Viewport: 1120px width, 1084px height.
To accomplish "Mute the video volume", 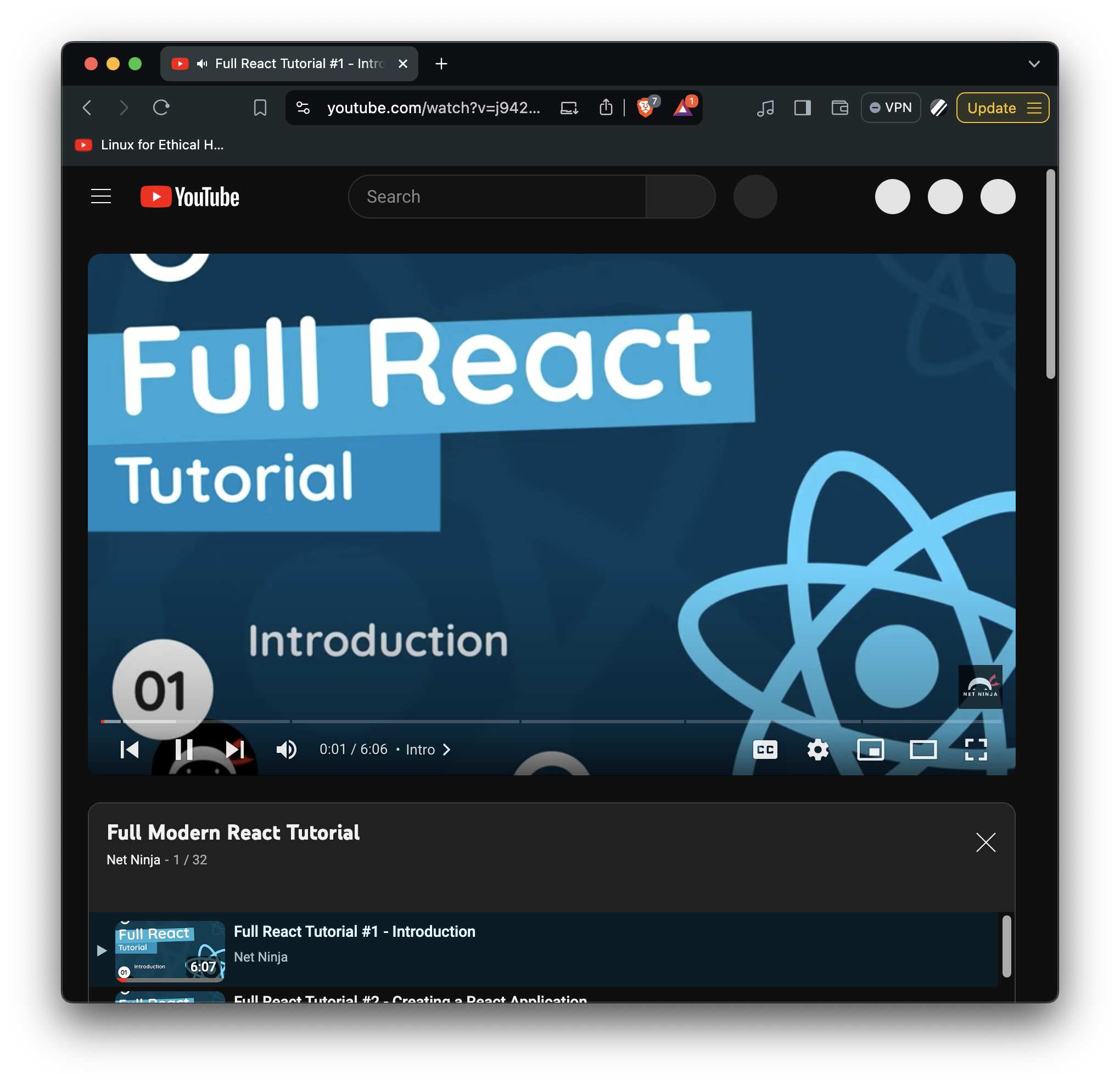I will (286, 750).
